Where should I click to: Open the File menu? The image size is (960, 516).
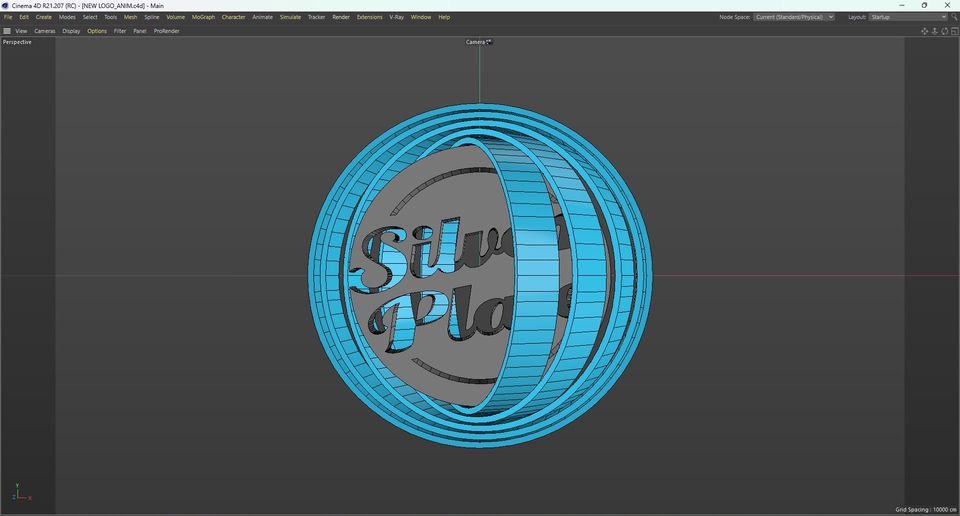point(8,17)
